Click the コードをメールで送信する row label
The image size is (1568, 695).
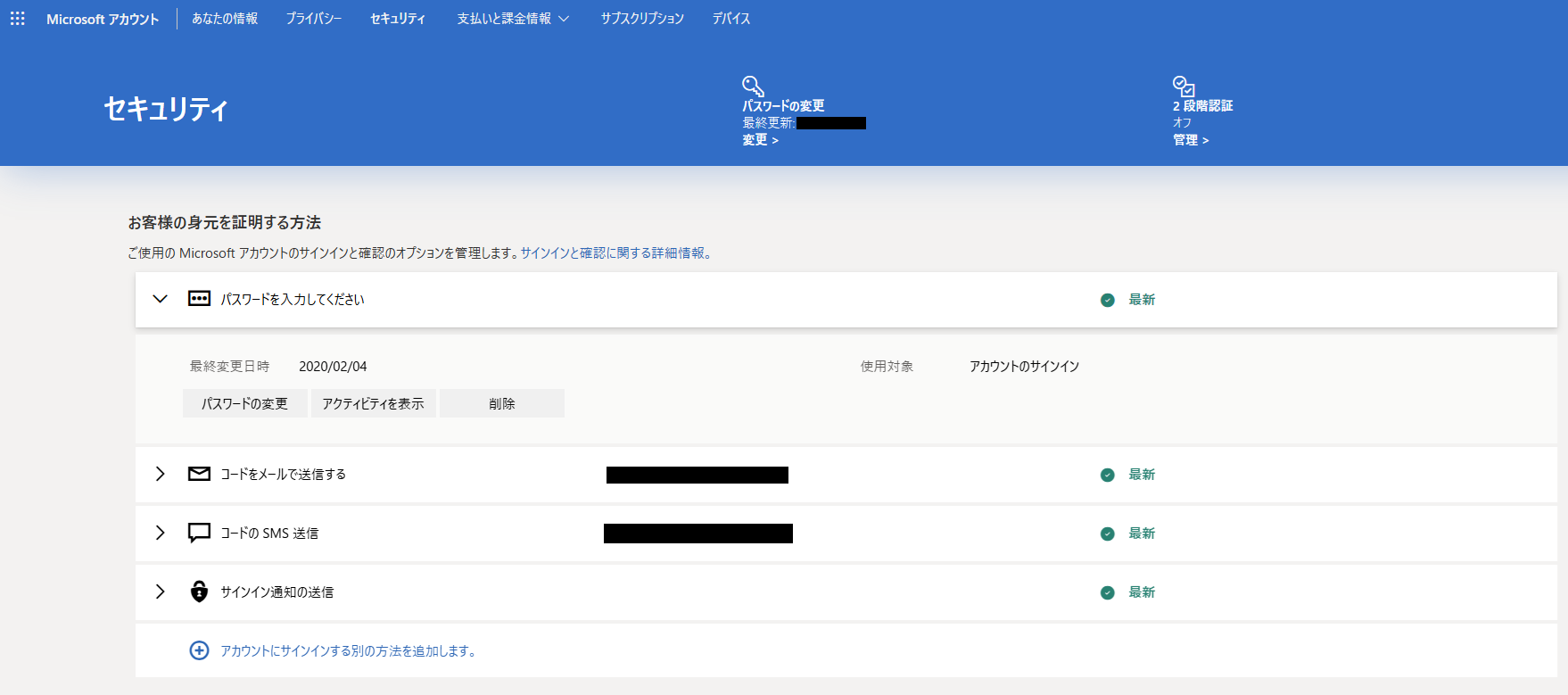pos(284,475)
